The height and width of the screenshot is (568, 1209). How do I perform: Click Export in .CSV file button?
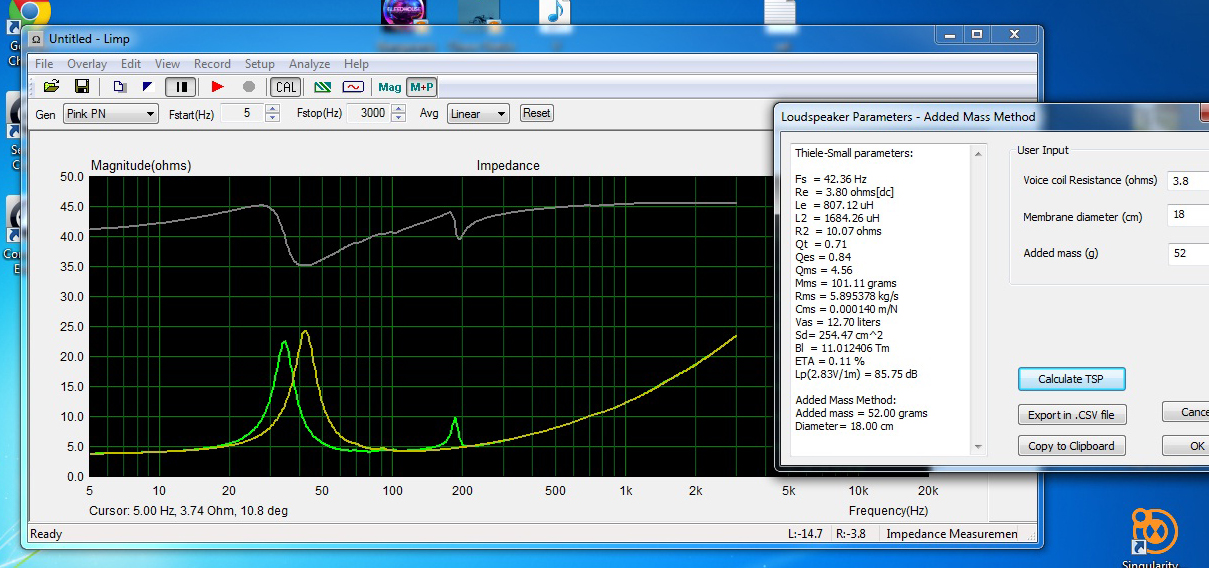click(1072, 414)
